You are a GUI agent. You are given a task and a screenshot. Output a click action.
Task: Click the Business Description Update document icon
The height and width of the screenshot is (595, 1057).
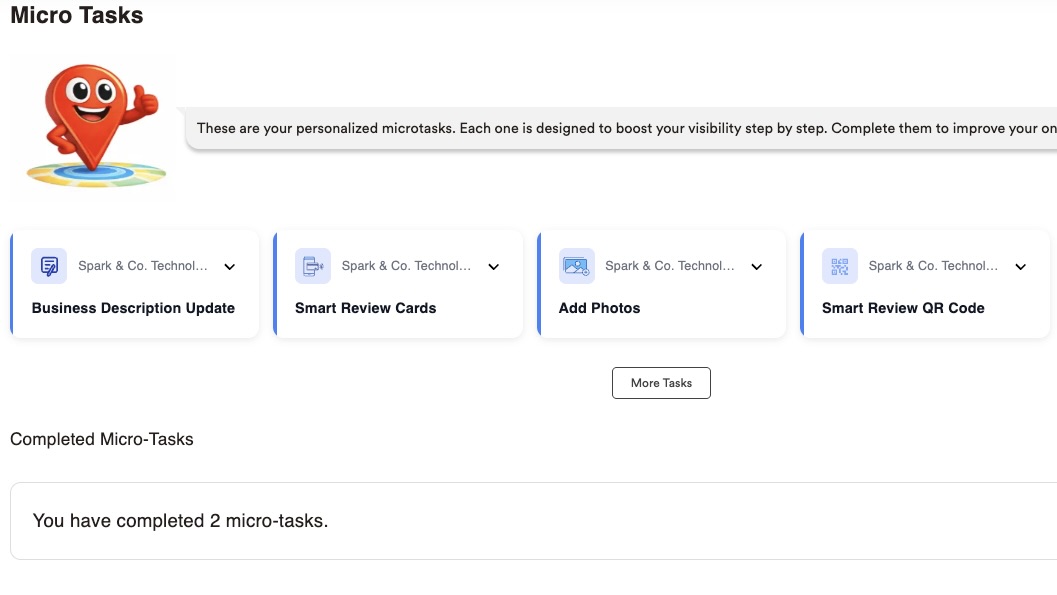pos(49,266)
